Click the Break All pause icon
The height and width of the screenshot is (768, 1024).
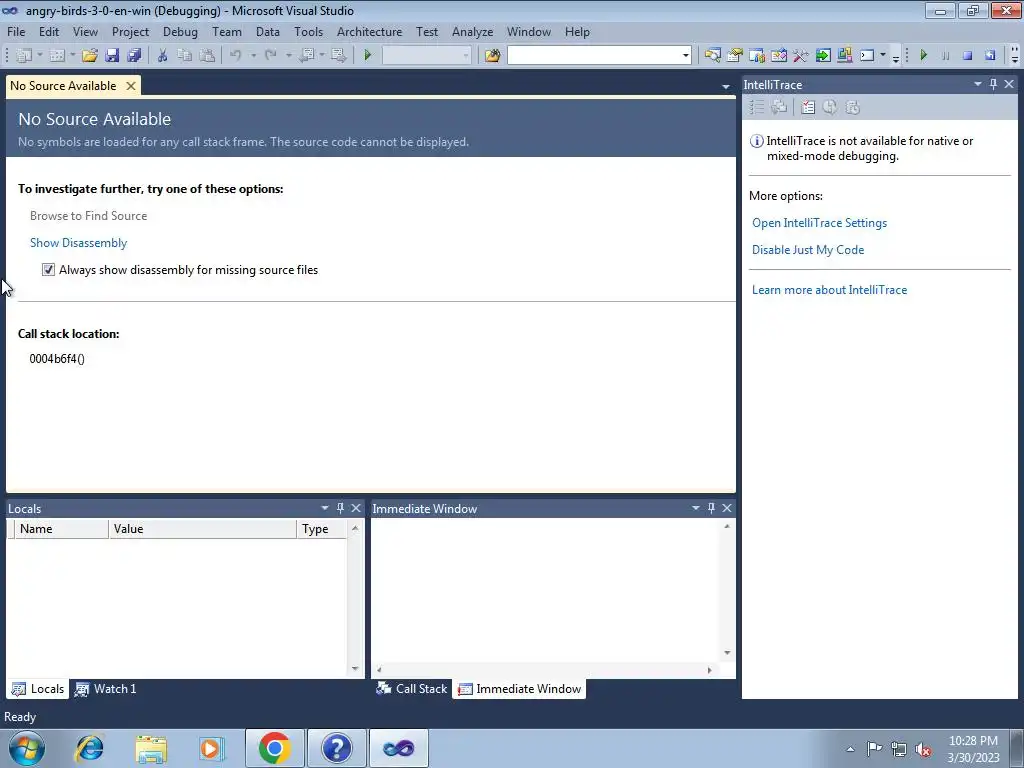(x=946, y=56)
